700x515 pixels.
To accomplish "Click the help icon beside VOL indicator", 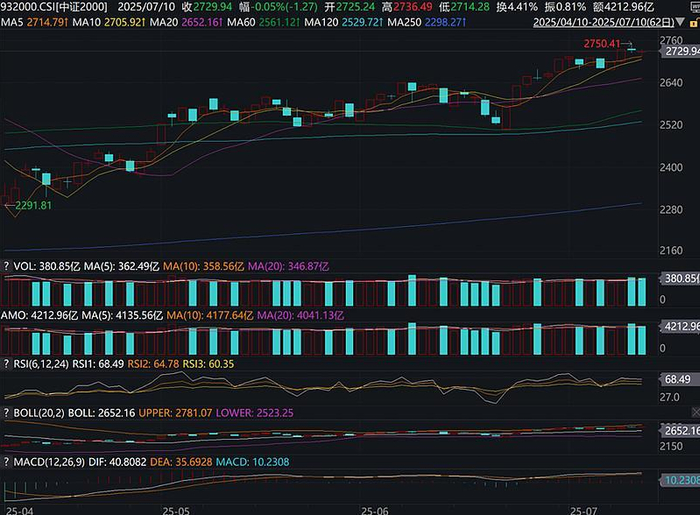I will pos(6,266).
